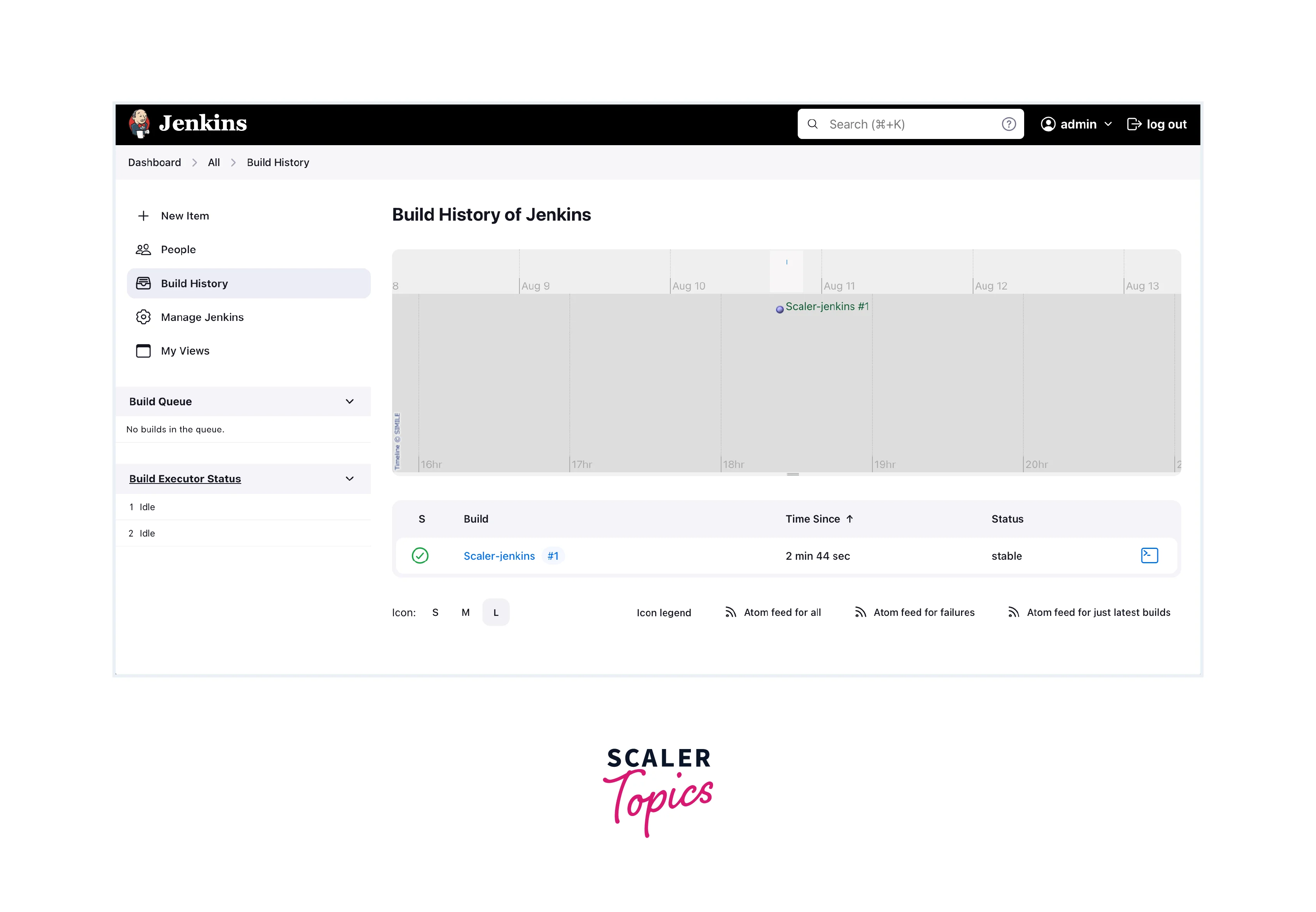Screen dimensions: 1316x912
Task: Click the green success status icon
Action: [x=420, y=555]
